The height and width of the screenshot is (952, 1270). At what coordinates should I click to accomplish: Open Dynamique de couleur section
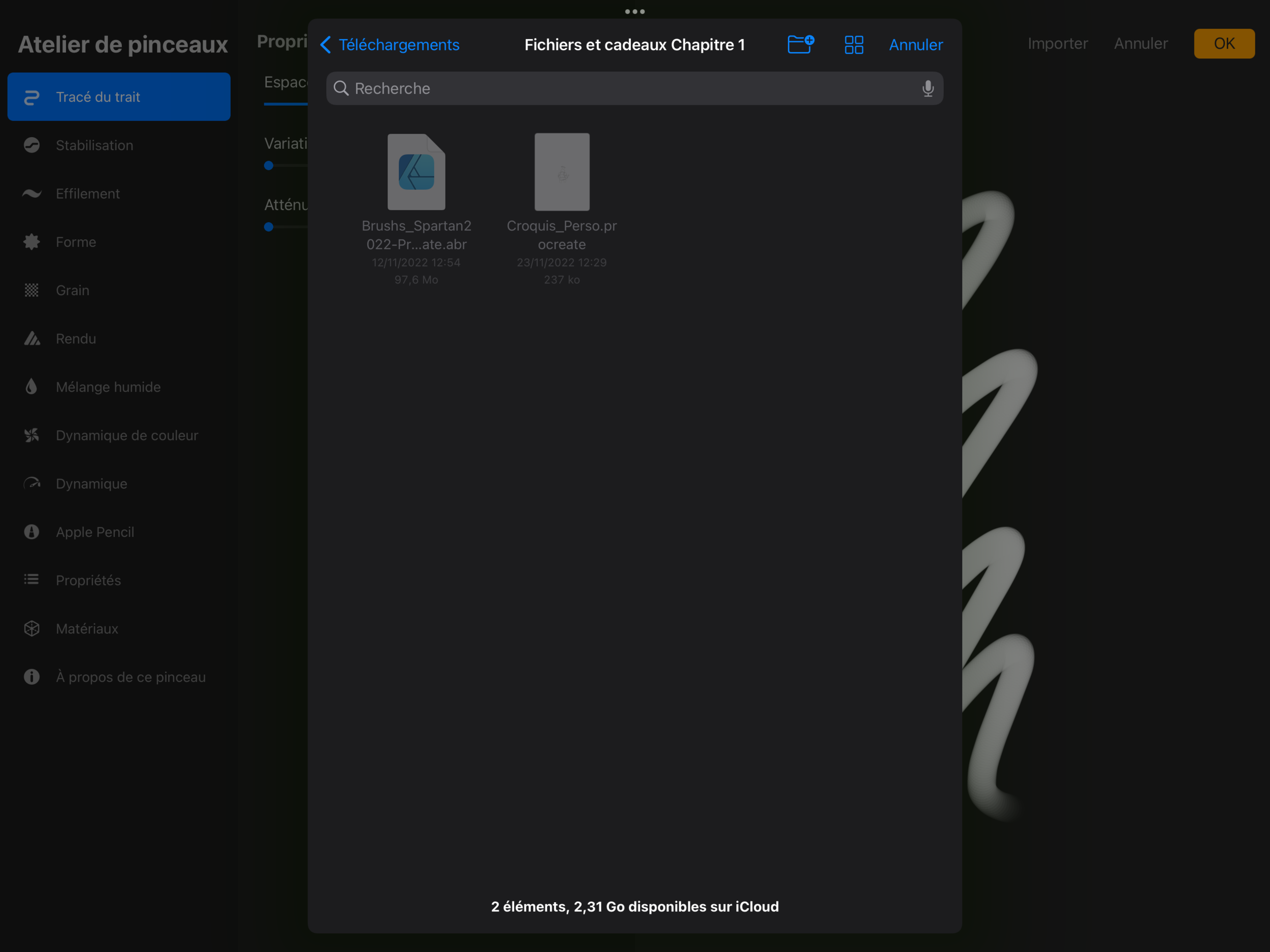click(126, 435)
